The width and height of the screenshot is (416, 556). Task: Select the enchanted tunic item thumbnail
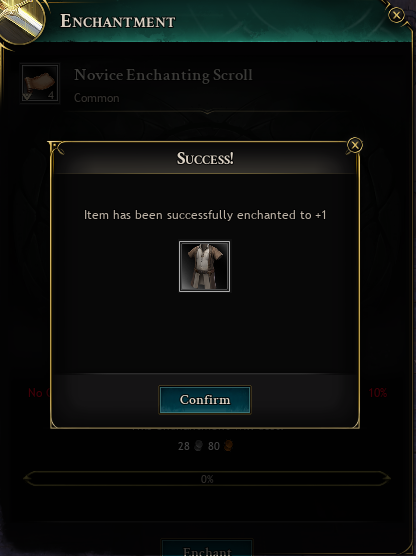tap(204, 266)
